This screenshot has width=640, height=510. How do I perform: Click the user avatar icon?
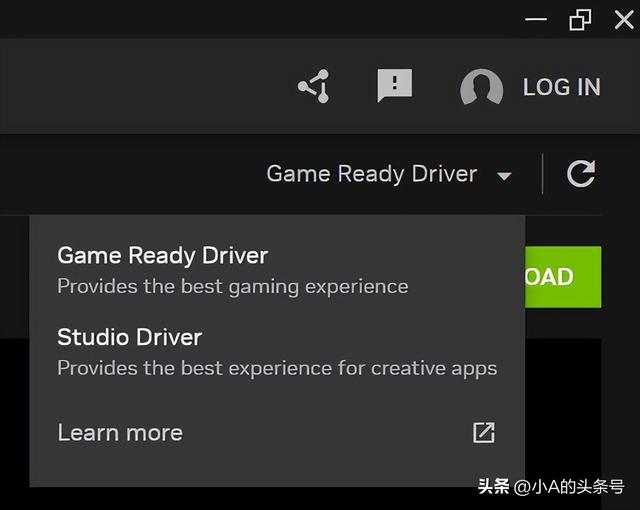point(481,88)
